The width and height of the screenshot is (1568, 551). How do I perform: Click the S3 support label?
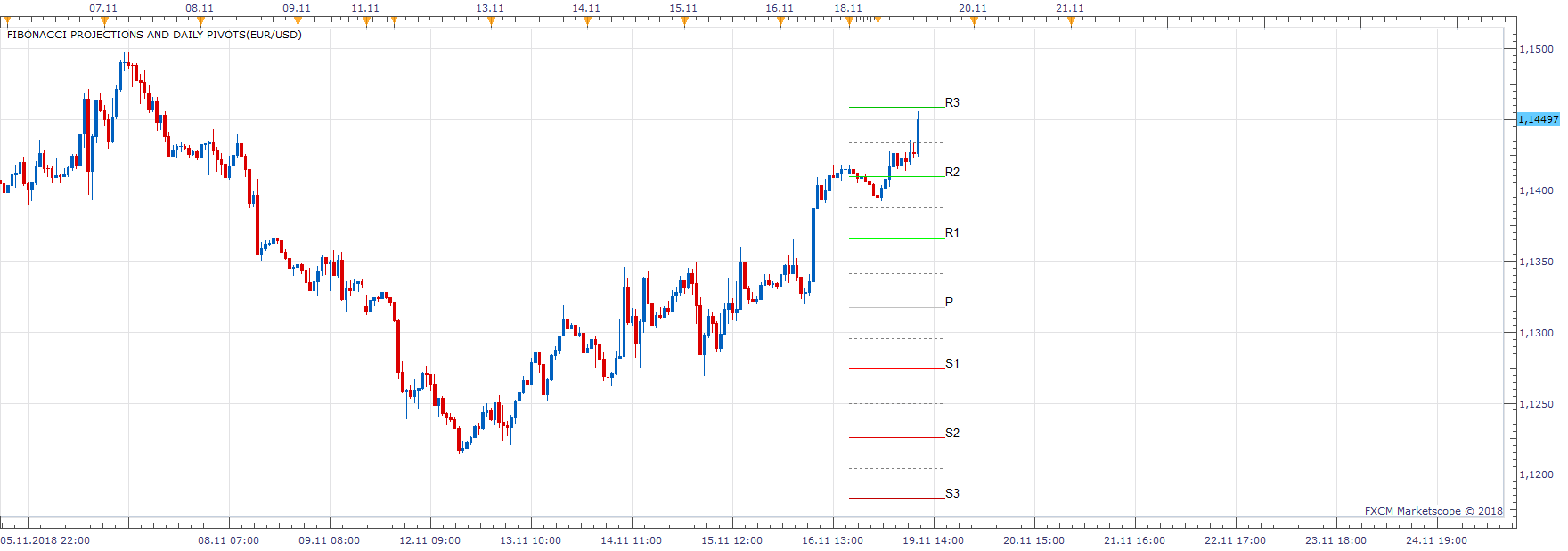click(952, 494)
